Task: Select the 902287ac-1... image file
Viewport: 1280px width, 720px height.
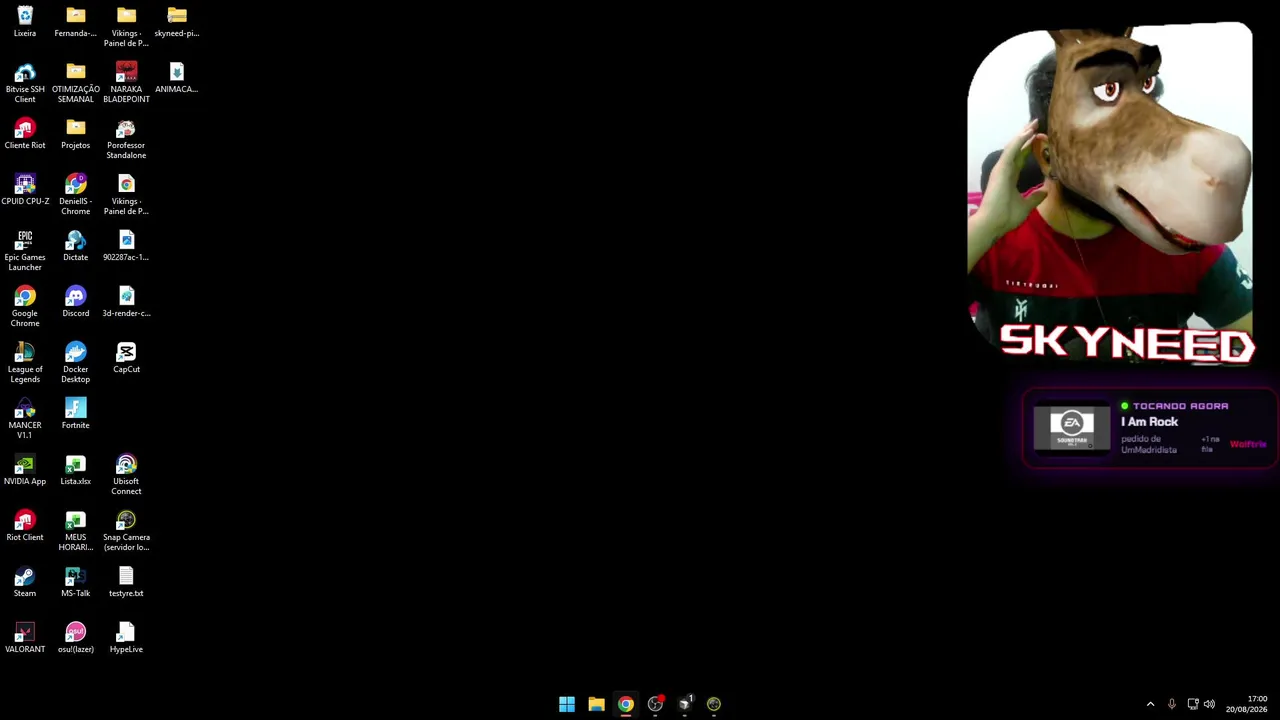Action: click(126, 247)
